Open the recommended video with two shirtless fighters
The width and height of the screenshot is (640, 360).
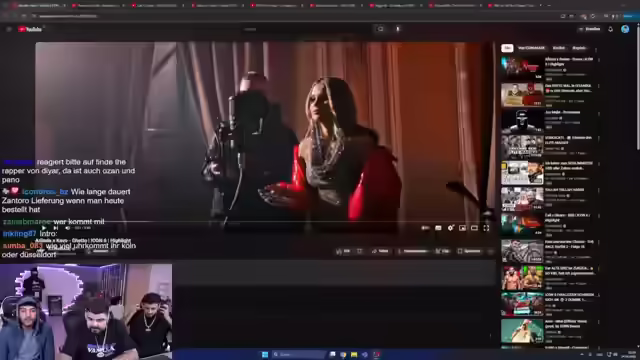tap(522, 278)
